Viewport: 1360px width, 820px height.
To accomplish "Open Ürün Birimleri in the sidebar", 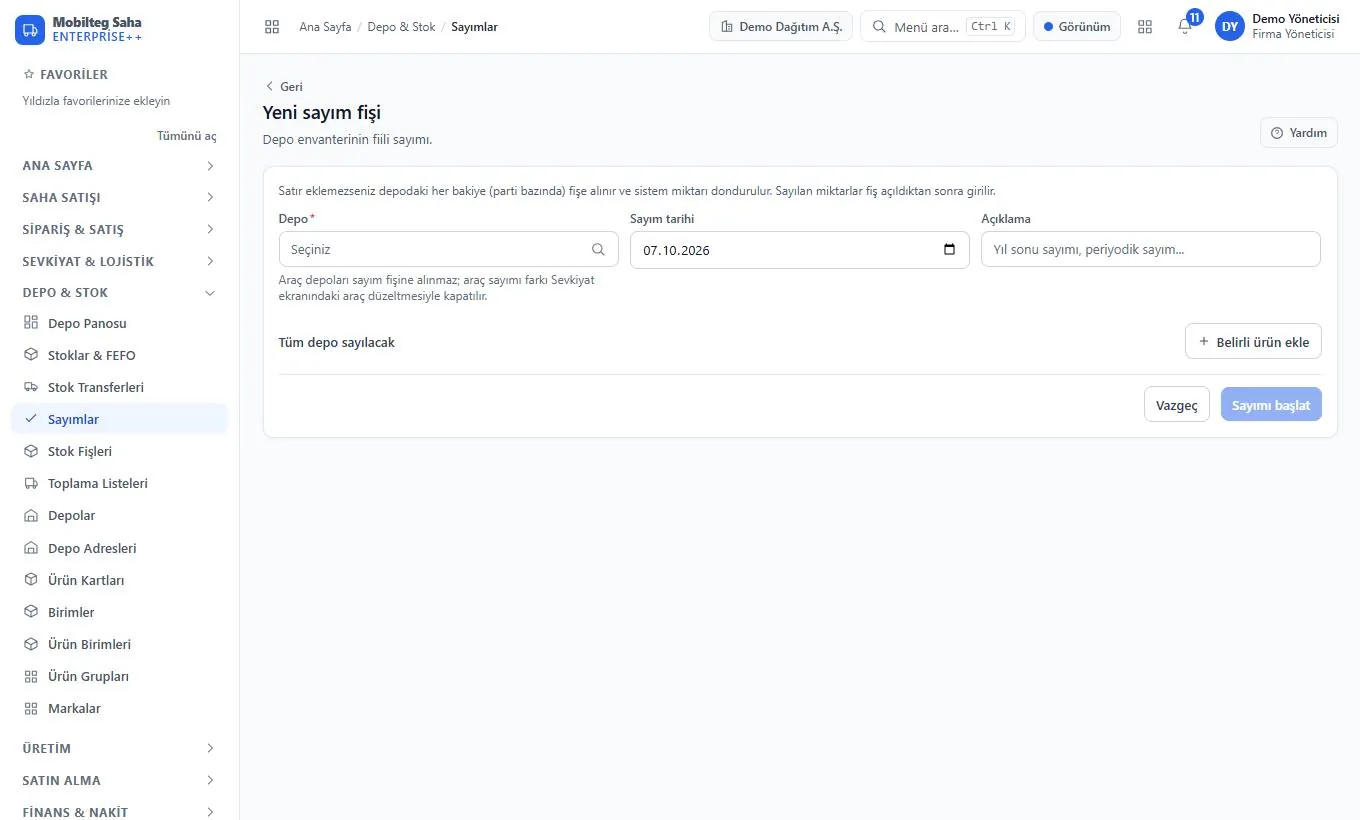I will tap(119, 644).
